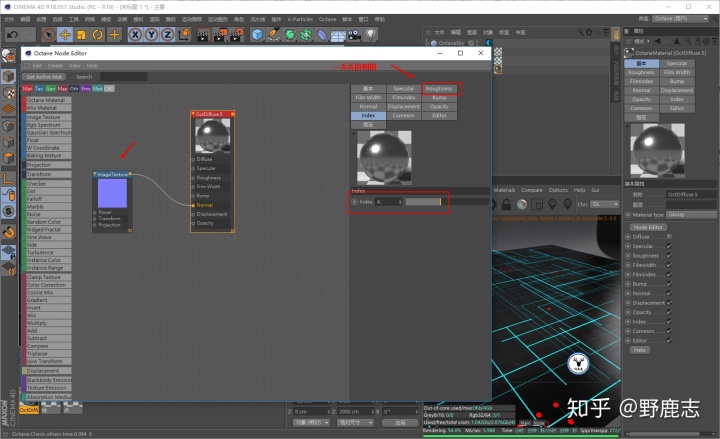Toggle the Specular checkbox in attributes
The height and width of the screenshot is (439, 720).
point(669,246)
